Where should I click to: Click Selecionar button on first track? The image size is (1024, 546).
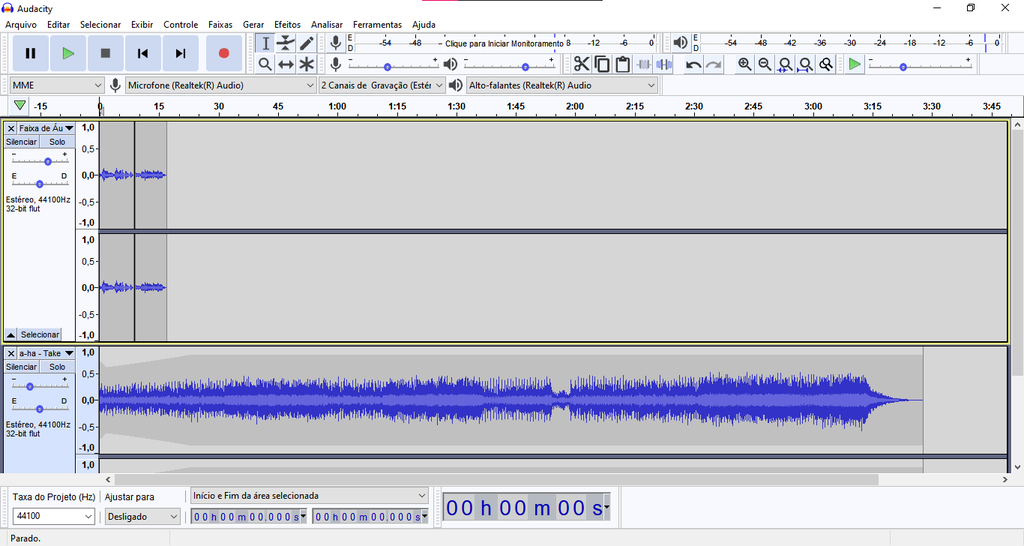[x=40, y=334]
